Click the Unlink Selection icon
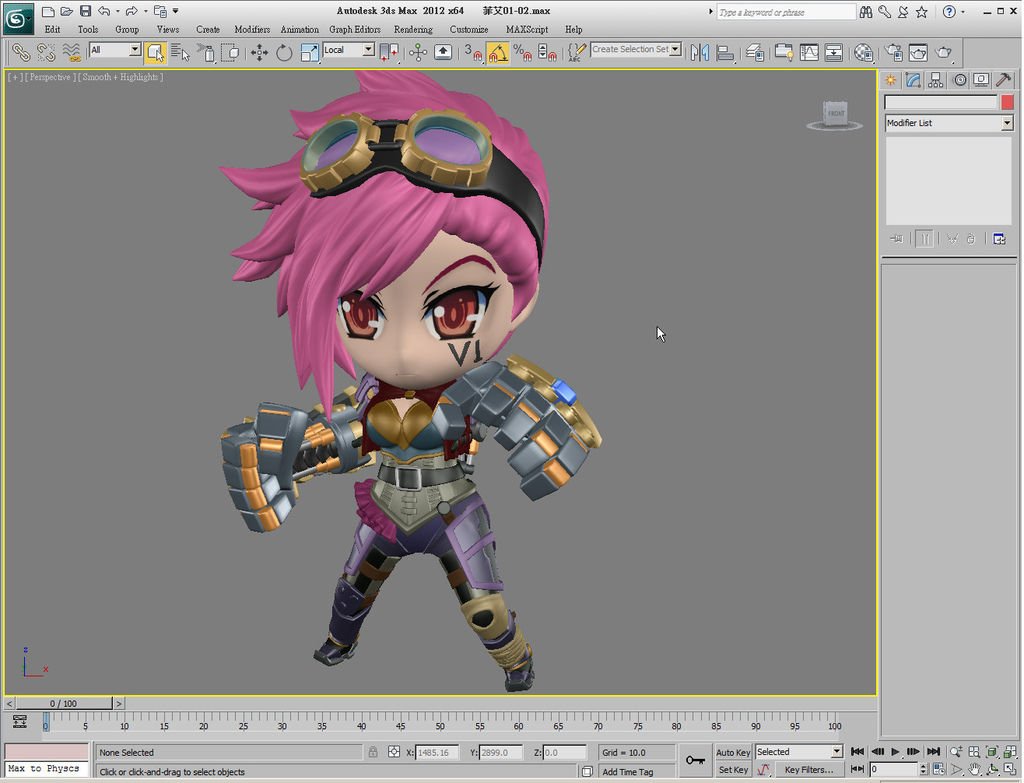The image size is (1024, 783). point(46,52)
